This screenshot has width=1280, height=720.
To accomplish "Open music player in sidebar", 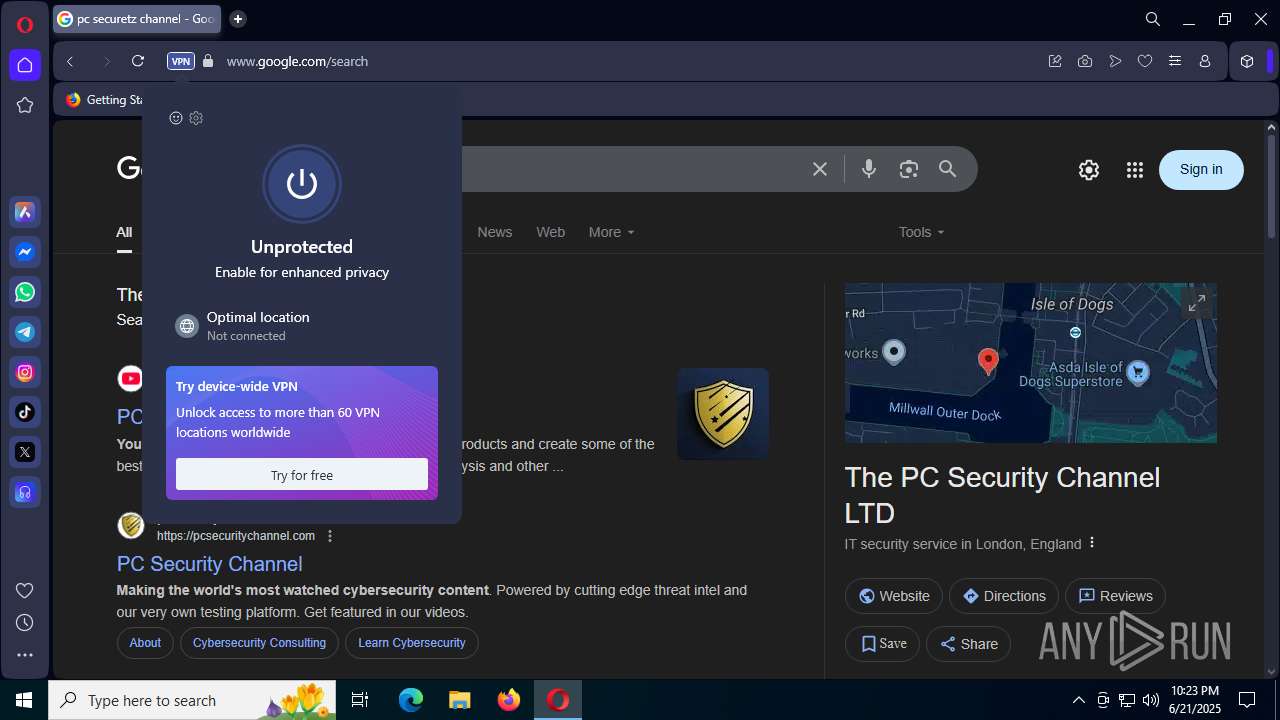I will pos(25,492).
